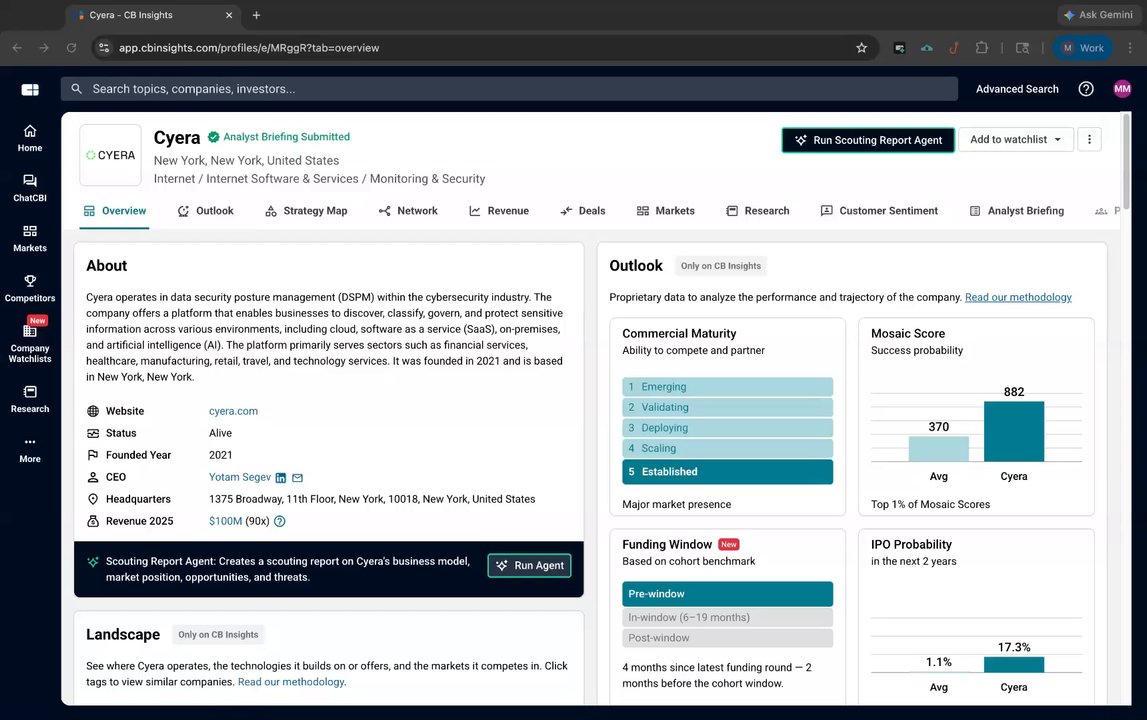Click Run Scouting Report Agent button
The width and height of the screenshot is (1147, 720).
point(868,140)
